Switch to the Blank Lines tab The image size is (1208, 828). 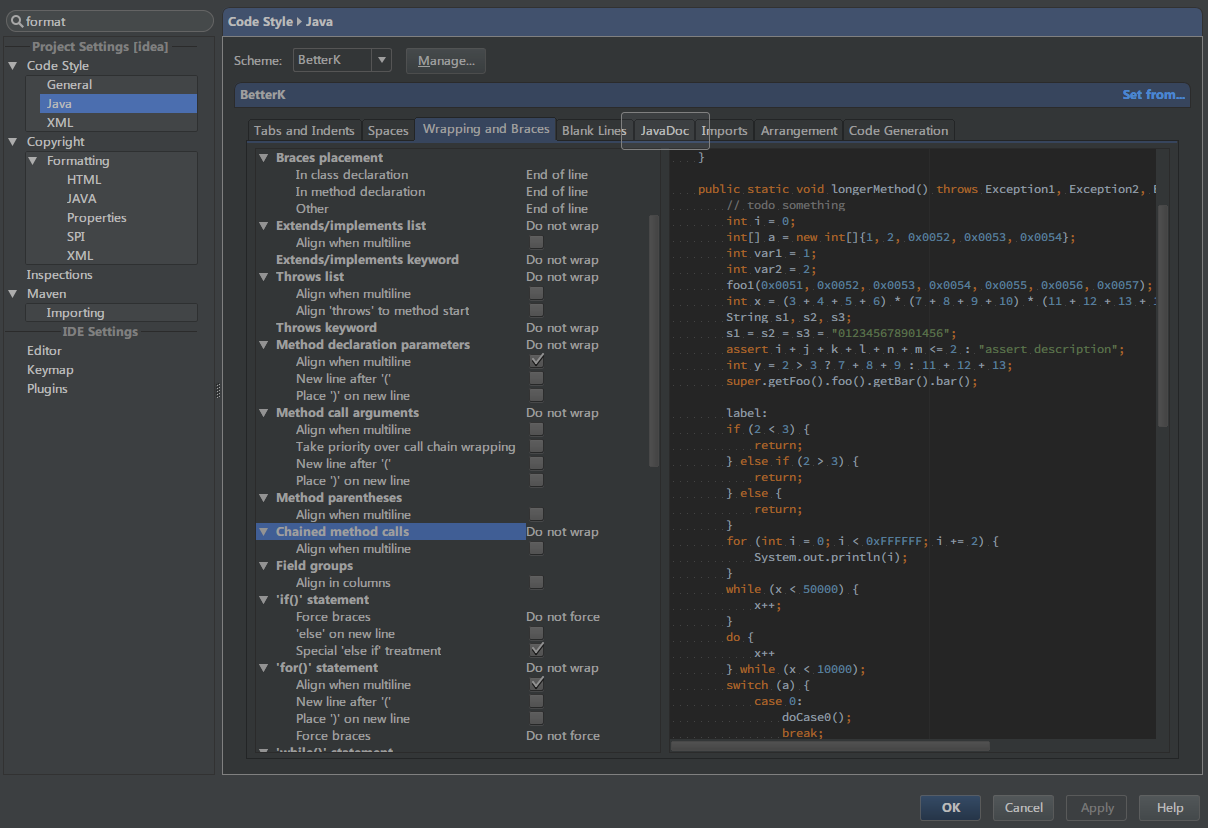coord(593,129)
